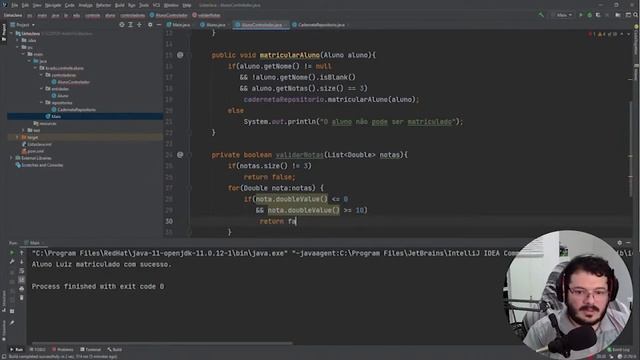Open the Edit menu
Screen dimensions: 640x360
(25, 5)
